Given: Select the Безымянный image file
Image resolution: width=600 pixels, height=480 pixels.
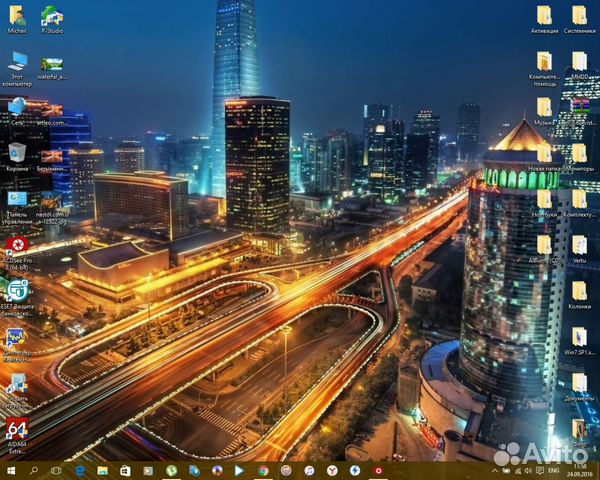Looking at the screenshot, I should tap(51, 160).
